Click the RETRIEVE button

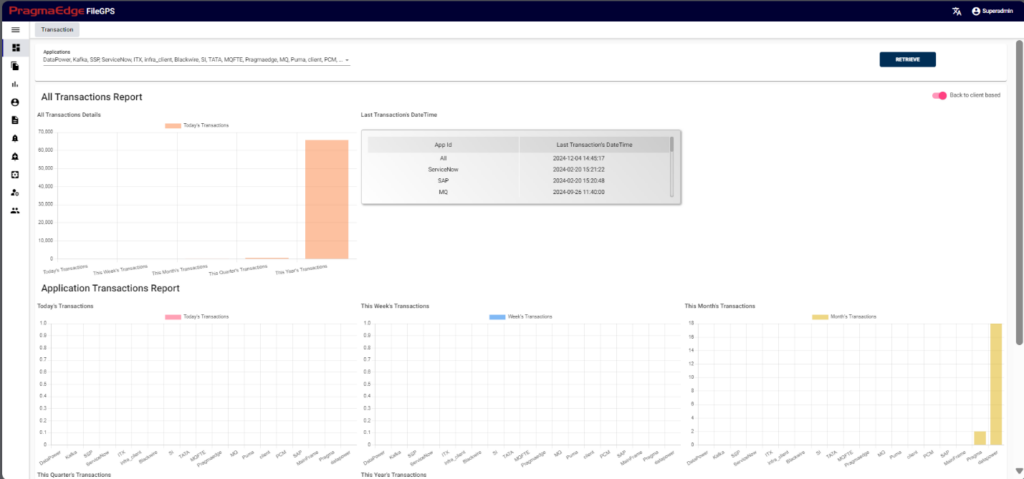point(907,60)
